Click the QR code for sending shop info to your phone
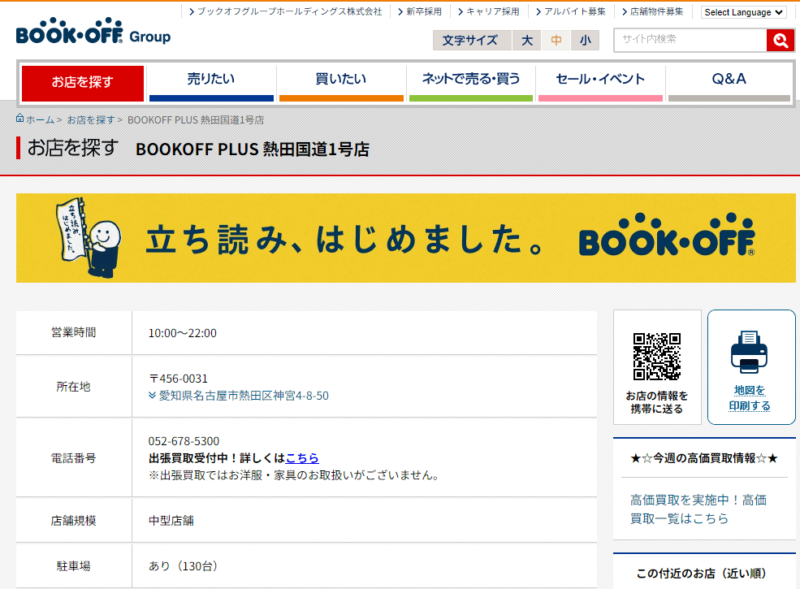Image resolution: width=800 pixels, height=589 pixels. click(657, 356)
